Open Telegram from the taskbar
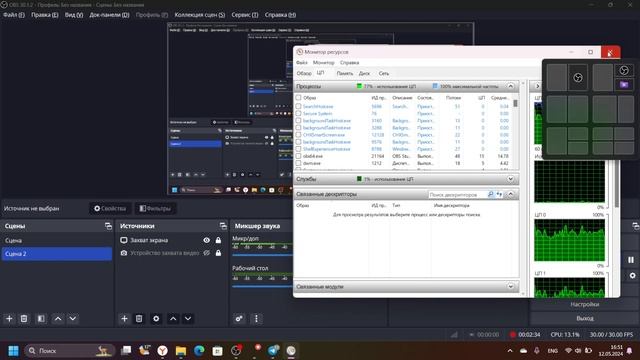The image size is (640, 360). [x=273, y=351]
